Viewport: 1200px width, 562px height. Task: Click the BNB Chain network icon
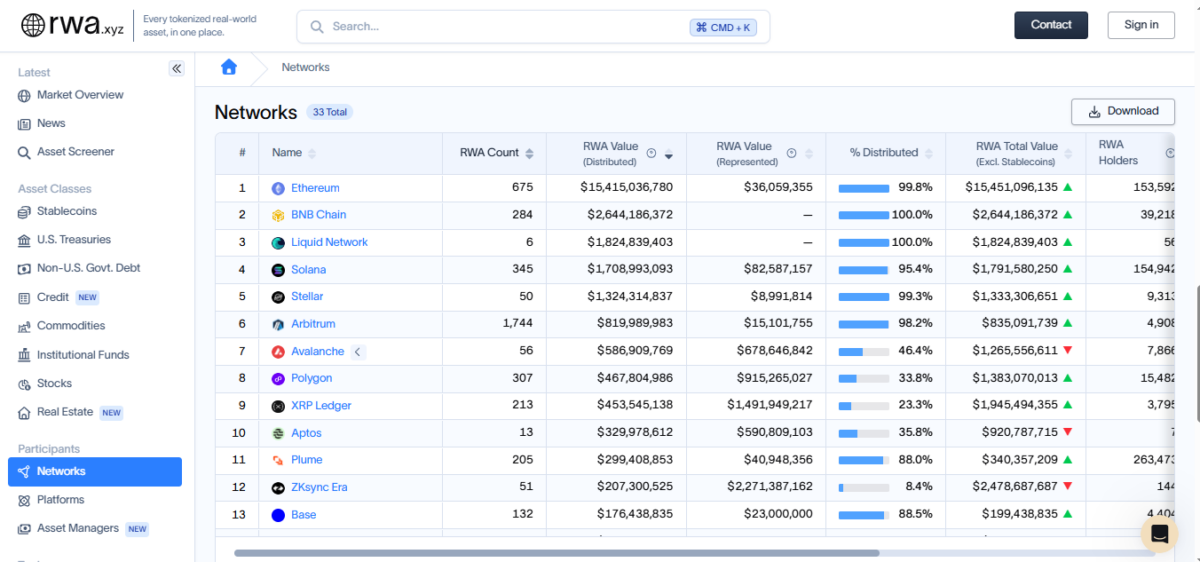coord(278,215)
